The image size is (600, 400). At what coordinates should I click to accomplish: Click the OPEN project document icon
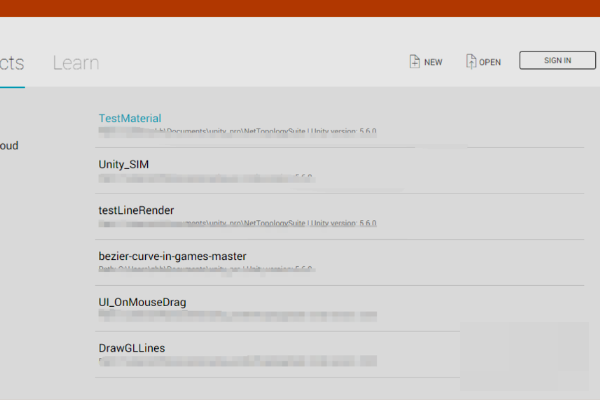click(x=471, y=61)
